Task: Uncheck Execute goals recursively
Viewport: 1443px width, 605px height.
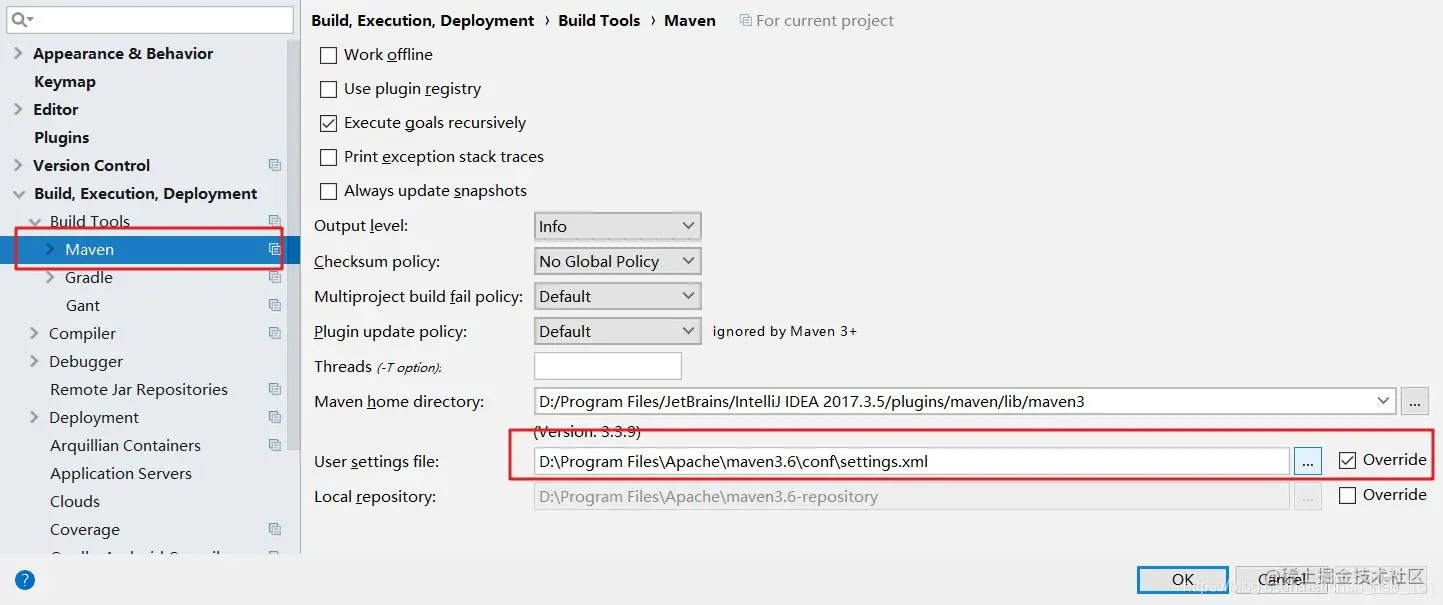Action: point(328,123)
